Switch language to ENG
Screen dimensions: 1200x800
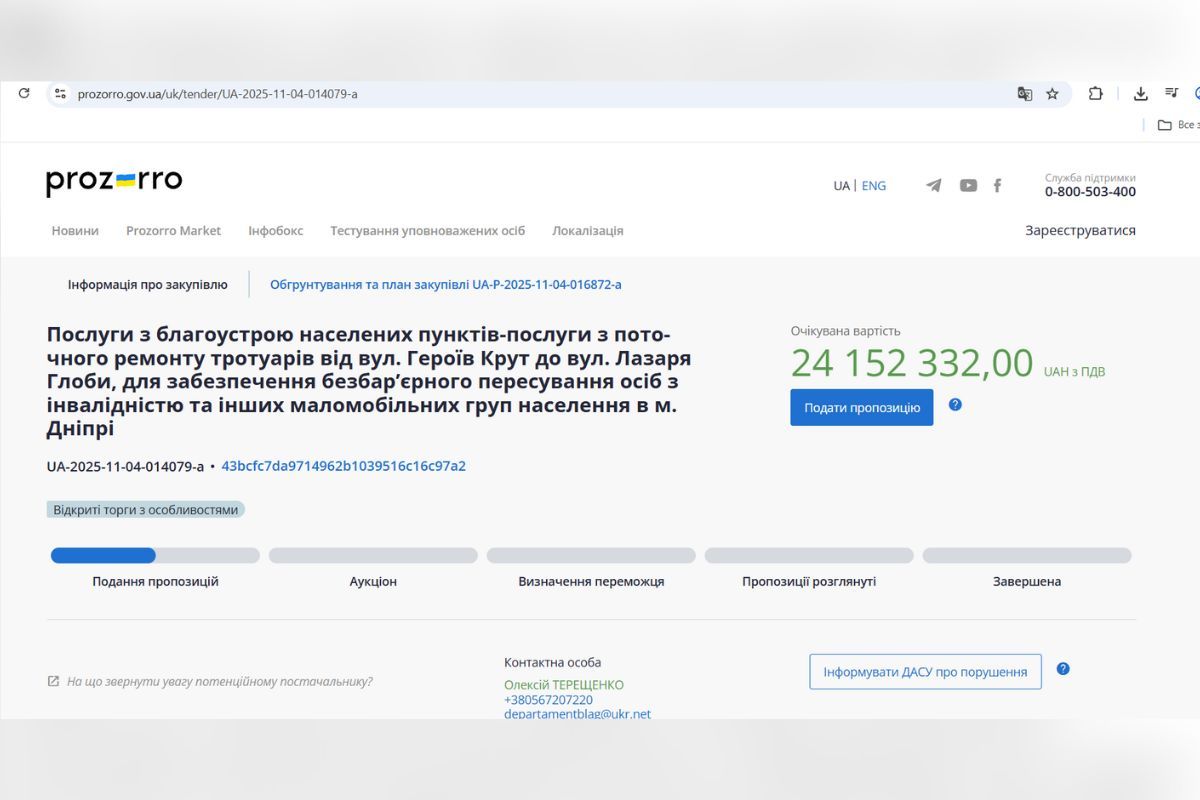tap(874, 185)
